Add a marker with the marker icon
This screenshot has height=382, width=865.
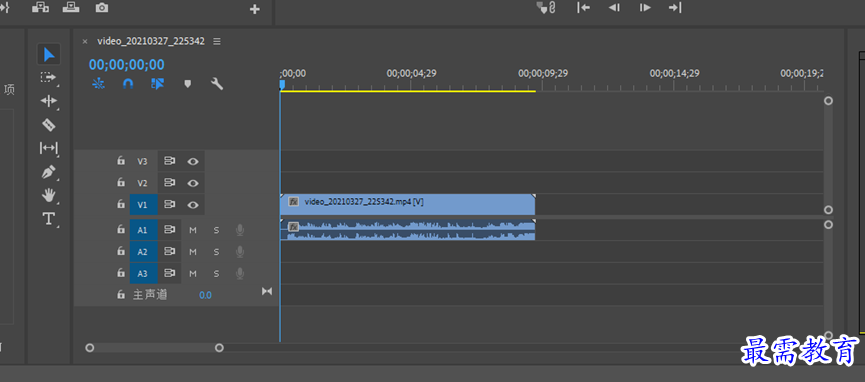(x=188, y=84)
